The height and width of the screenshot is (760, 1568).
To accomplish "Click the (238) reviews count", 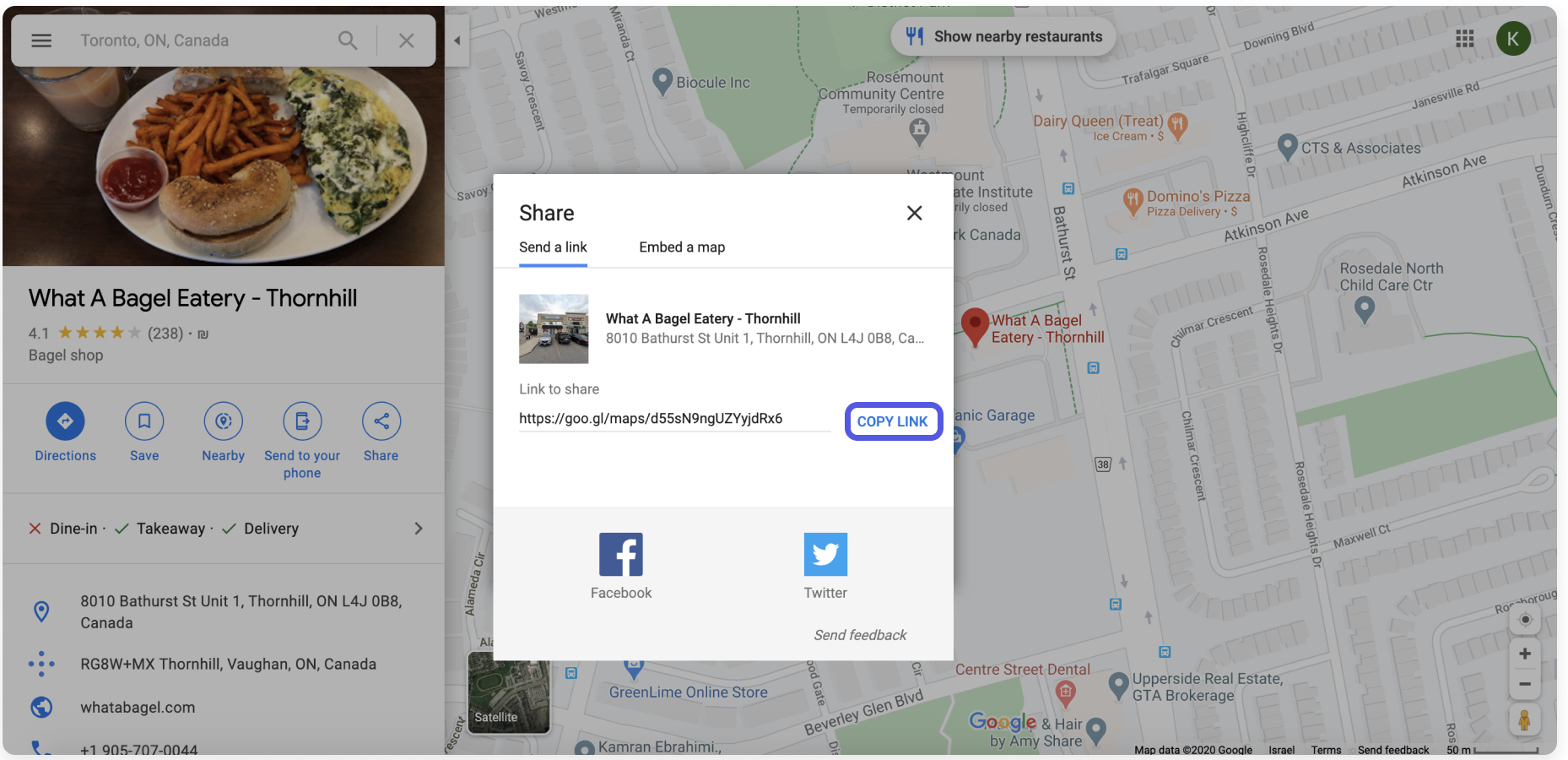I will pyautogui.click(x=165, y=334).
